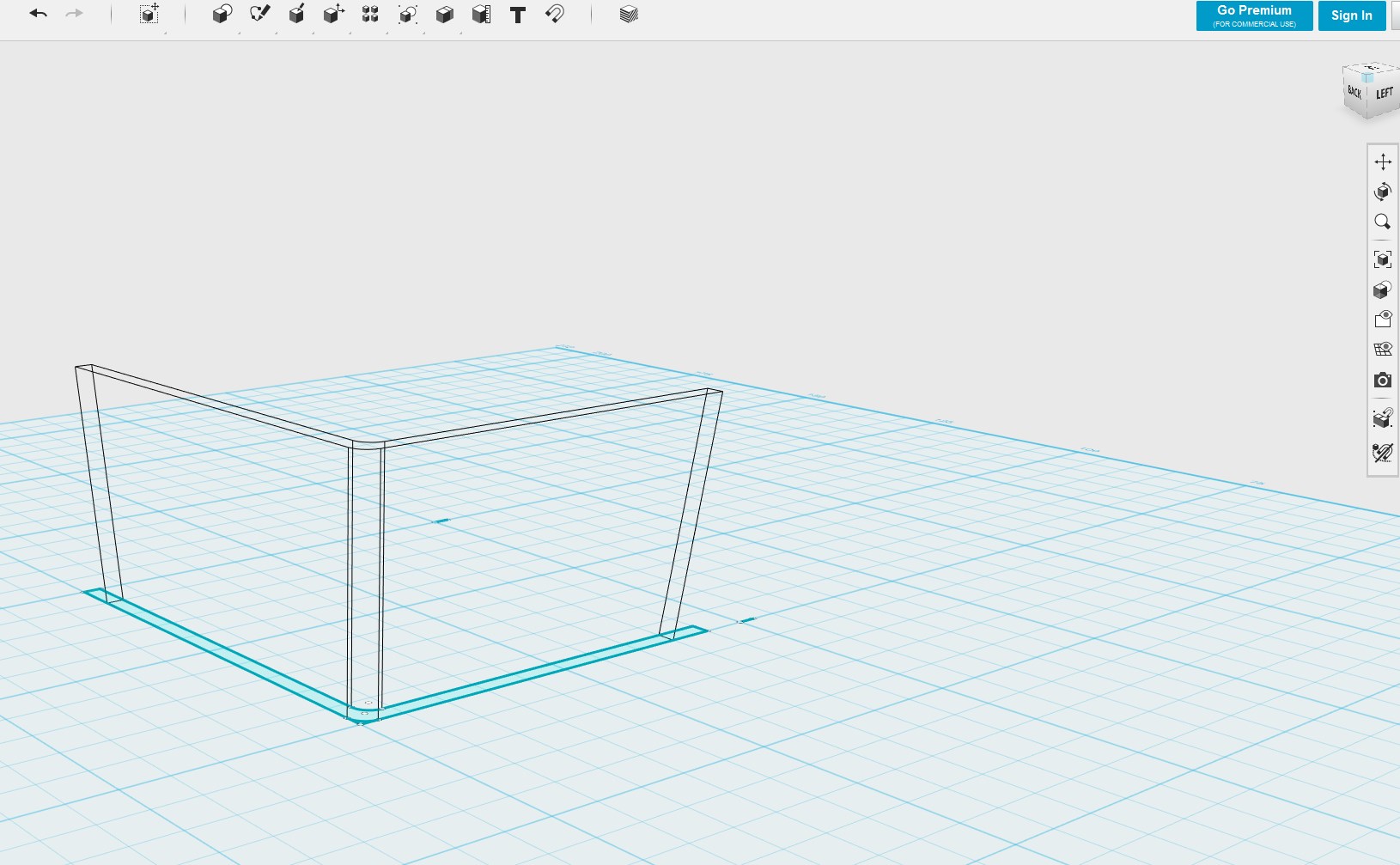Click the Sign In button
Screen dimensions: 1400x865
coord(1352,15)
